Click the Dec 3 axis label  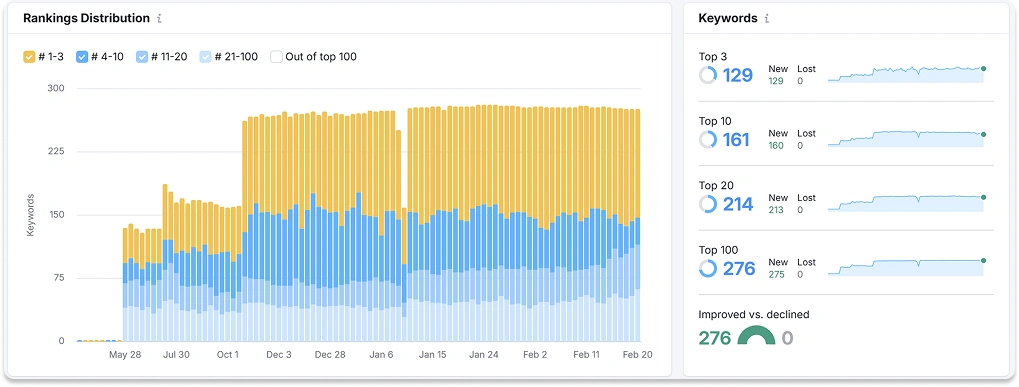click(x=279, y=355)
